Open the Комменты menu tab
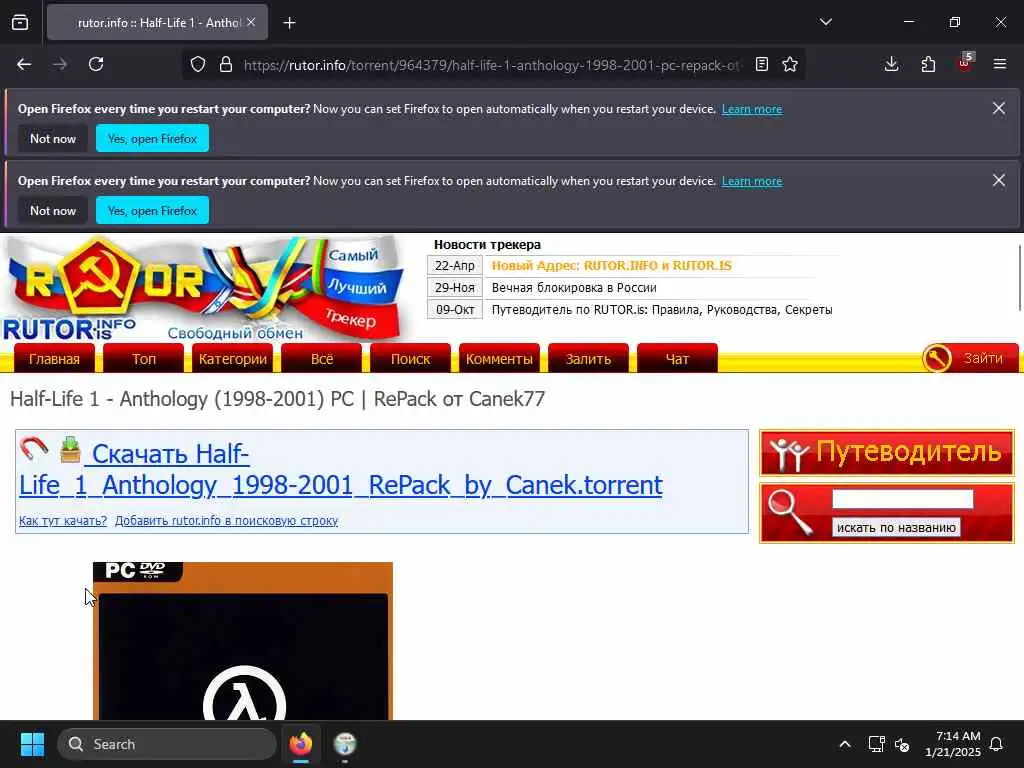 (x=500, y=359)
